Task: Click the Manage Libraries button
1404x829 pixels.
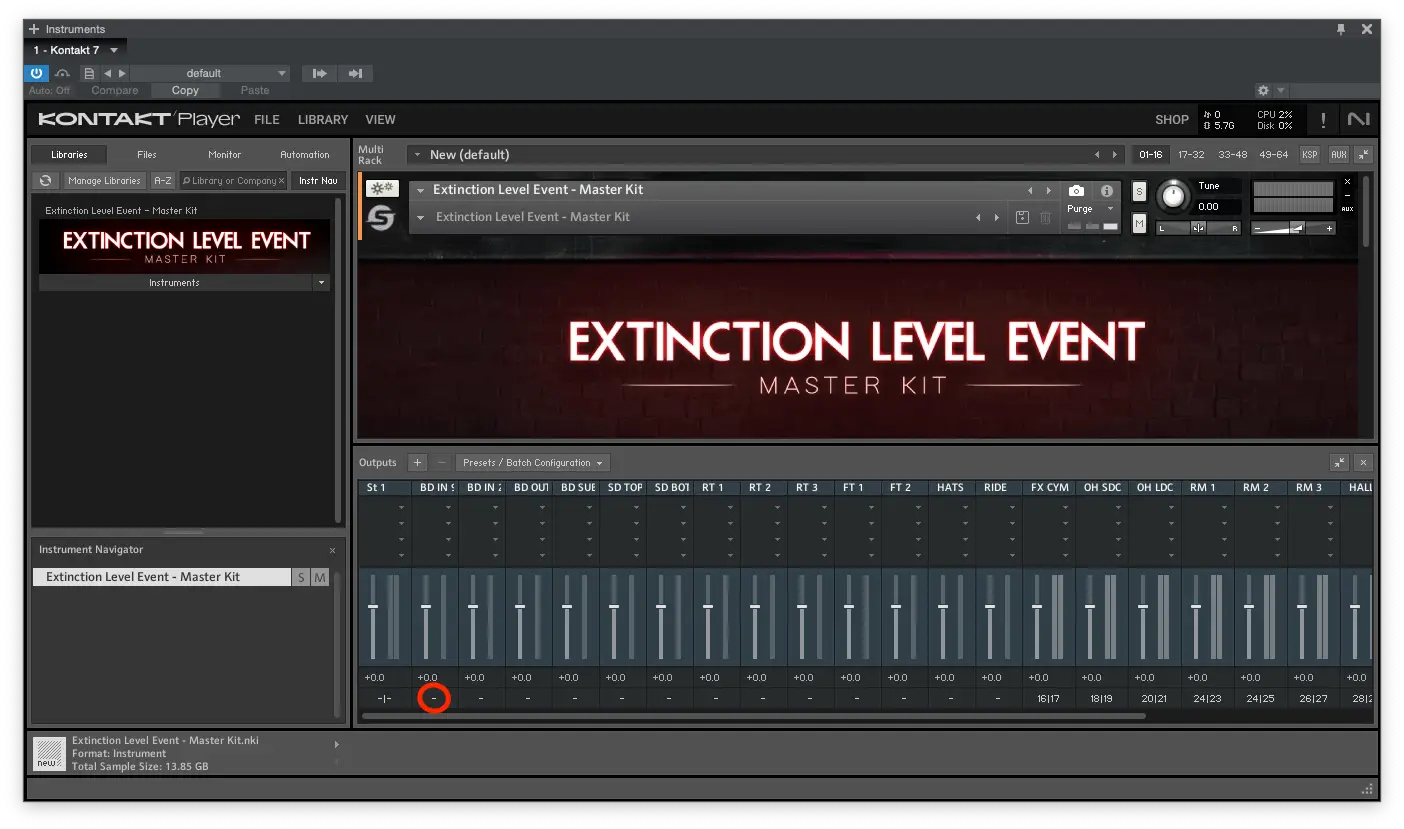Action: [x=104, y=181]
